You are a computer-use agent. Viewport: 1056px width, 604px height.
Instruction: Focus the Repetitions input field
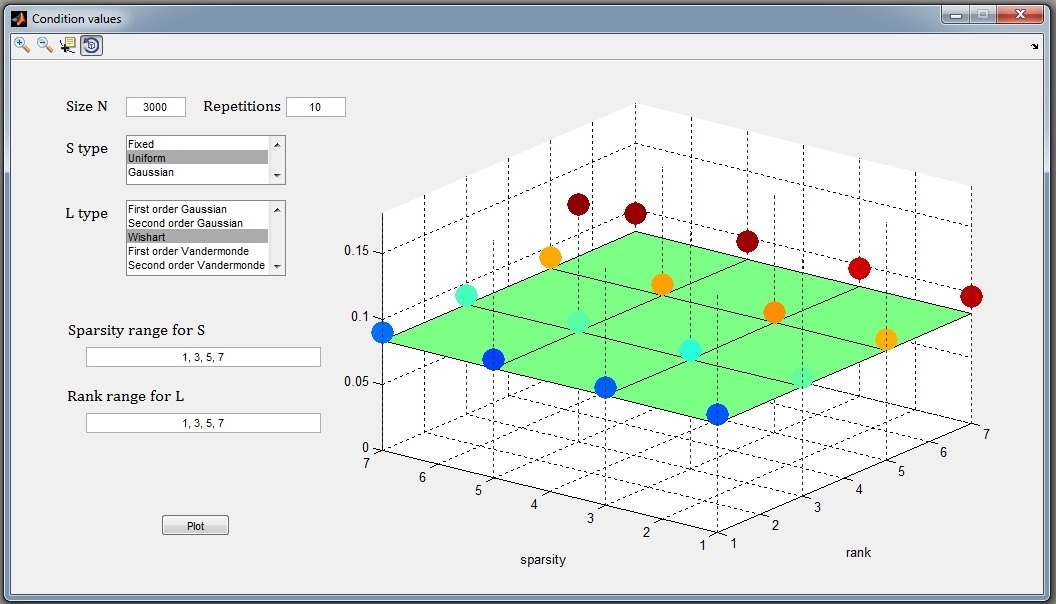(316, 107)
